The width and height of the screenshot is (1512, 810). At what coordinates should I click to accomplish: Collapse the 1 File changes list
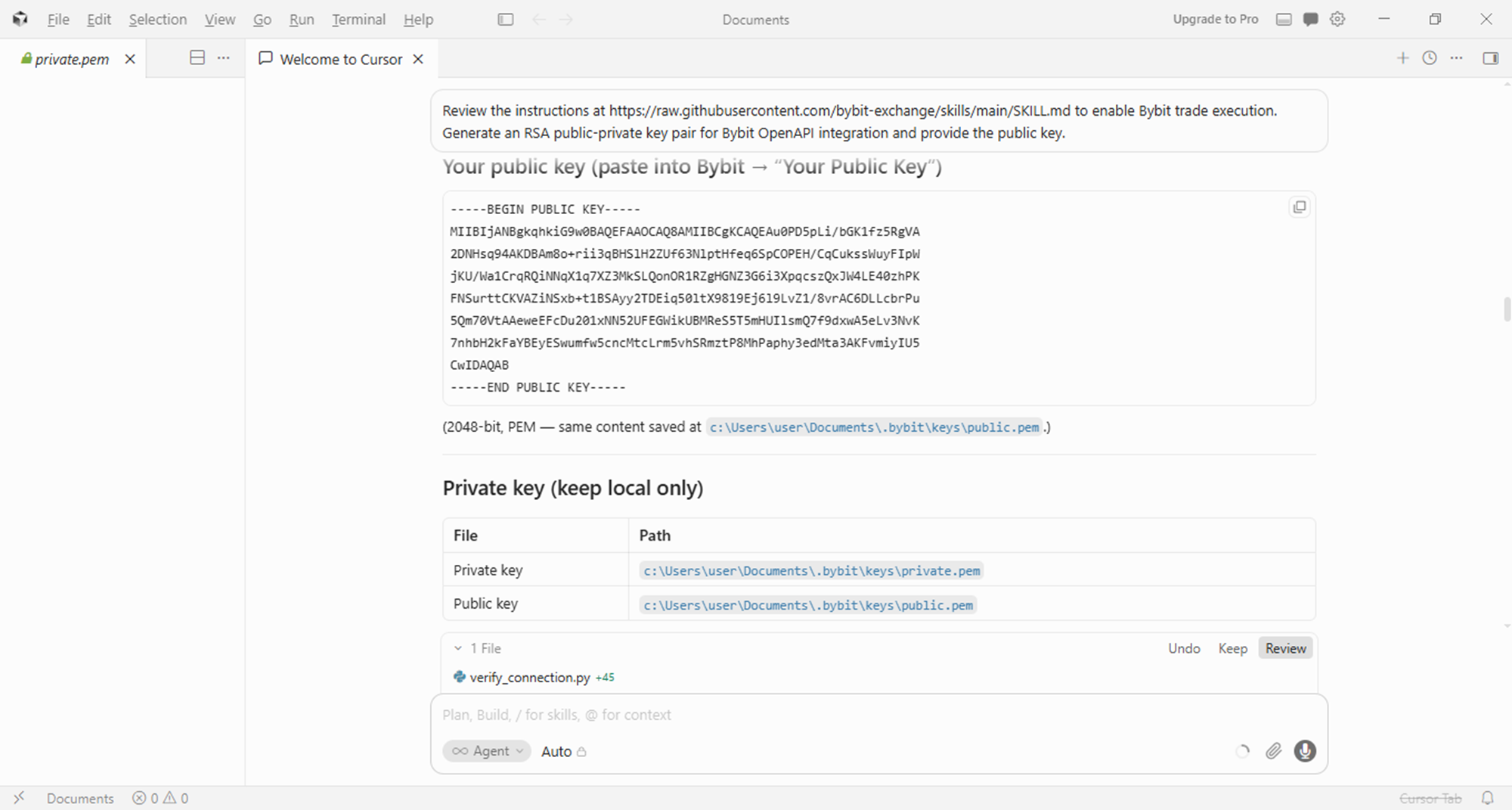(458, 648)
